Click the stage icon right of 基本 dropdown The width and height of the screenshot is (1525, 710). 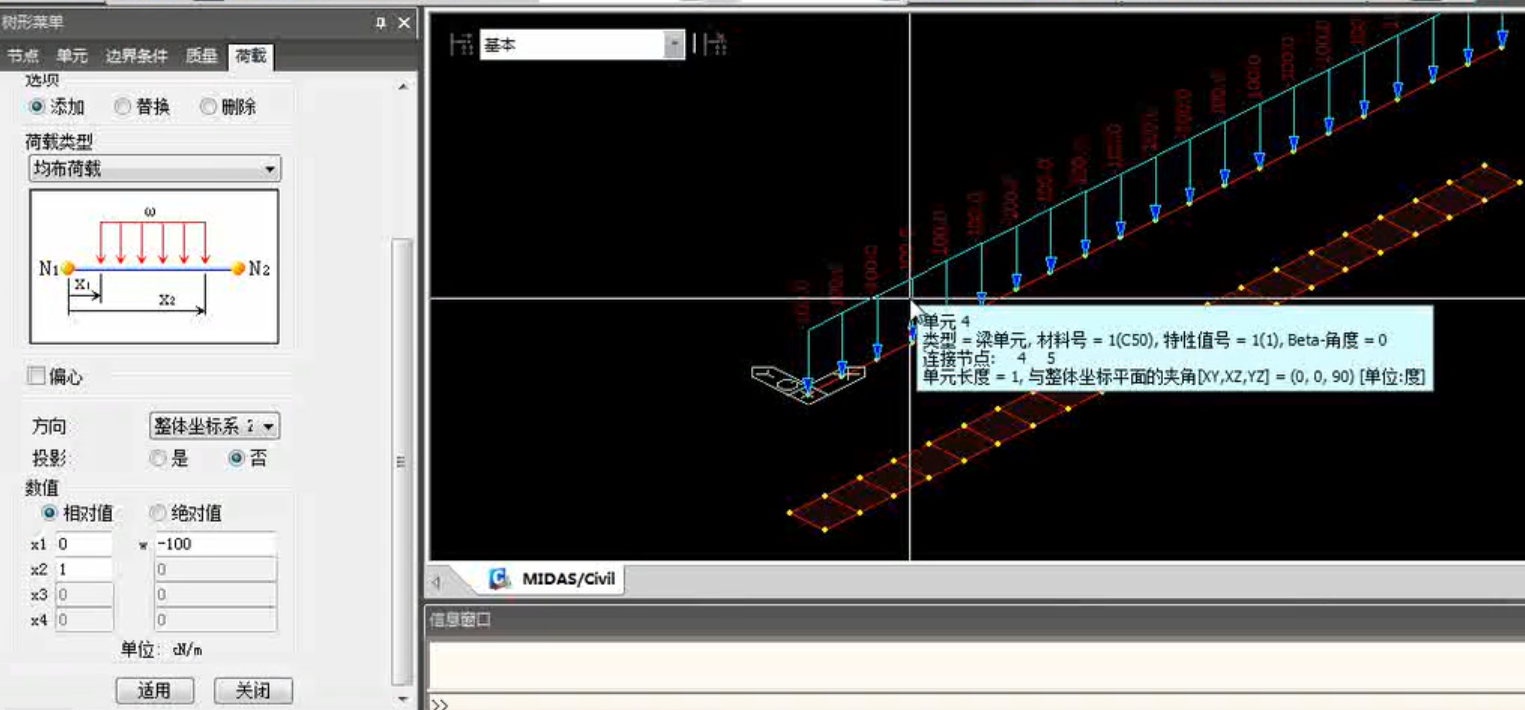point(714,44)
